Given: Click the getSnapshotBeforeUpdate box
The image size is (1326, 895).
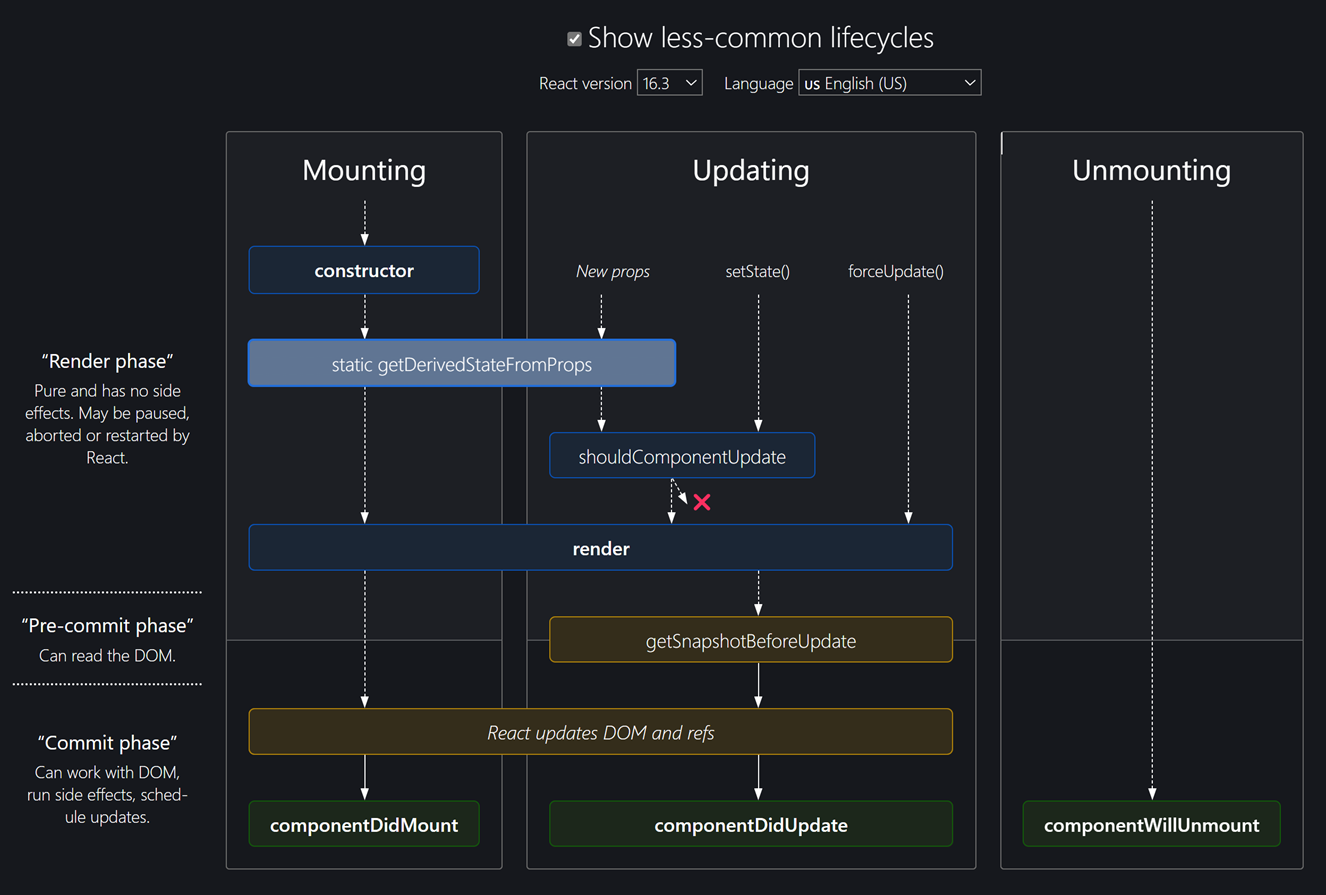Looking at the screenshot, I should [751, 640].
